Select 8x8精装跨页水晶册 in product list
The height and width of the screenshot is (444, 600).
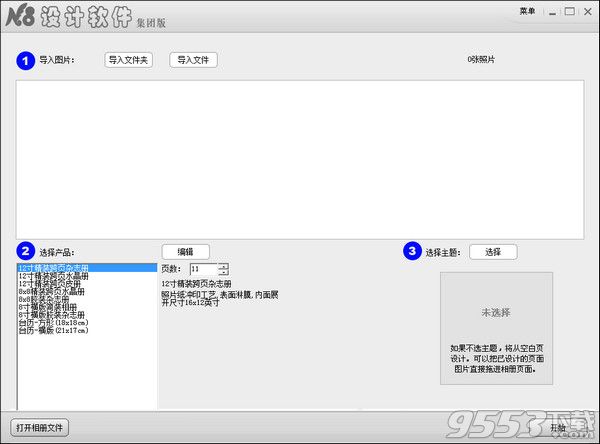pyautogui.click(x=87, y=291)
